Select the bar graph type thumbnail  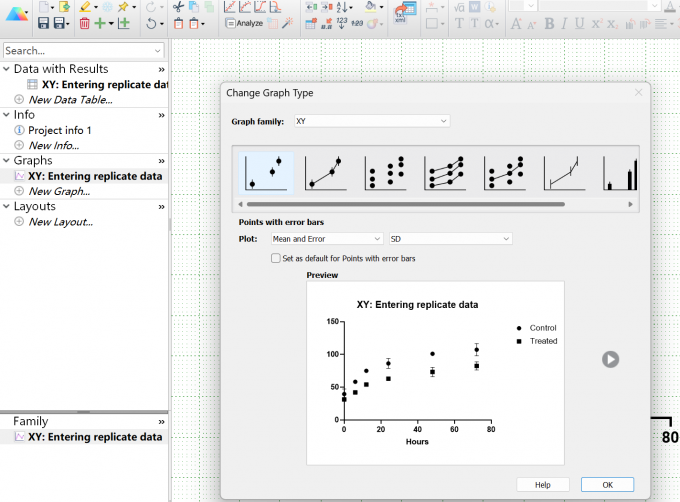[x=620, y=174]
